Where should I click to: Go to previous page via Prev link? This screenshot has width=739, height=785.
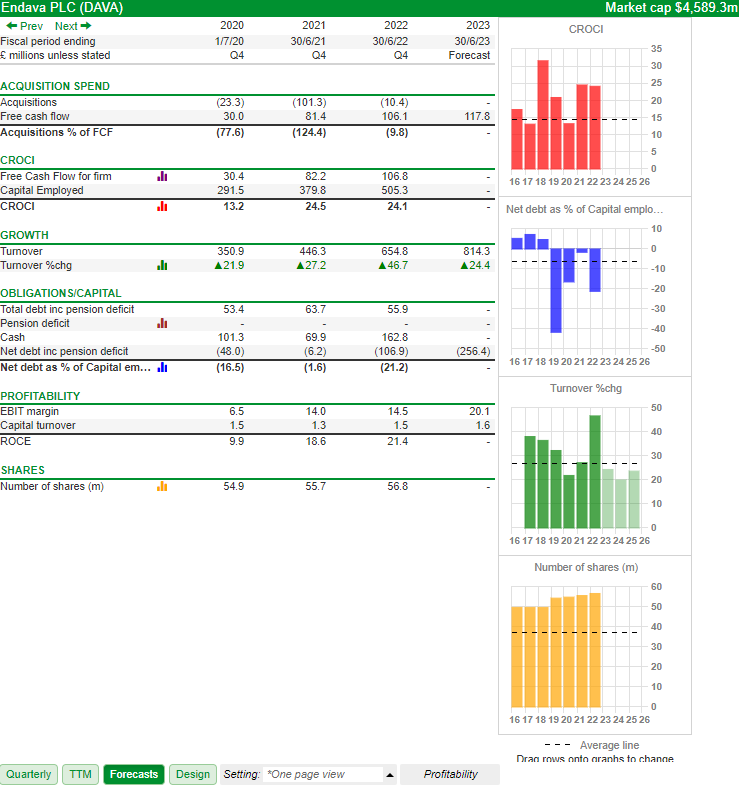25,26
